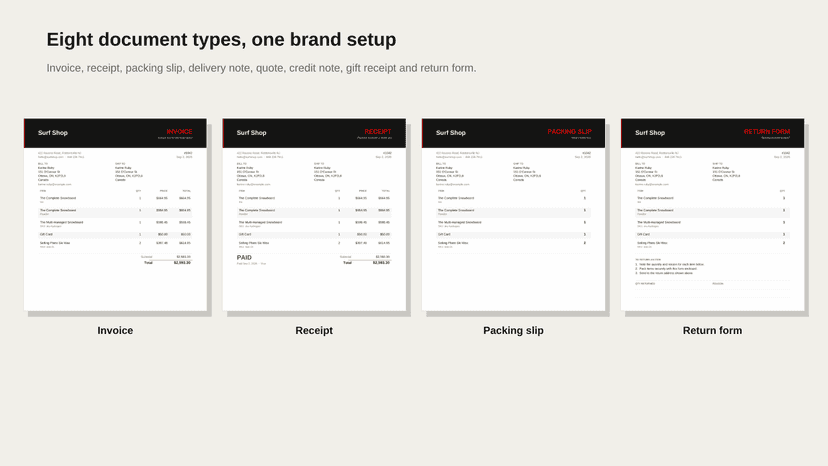Click 'Surf Shop' on the Packing slip document
This screenshot has width=828, height=466.
[451, 133]
